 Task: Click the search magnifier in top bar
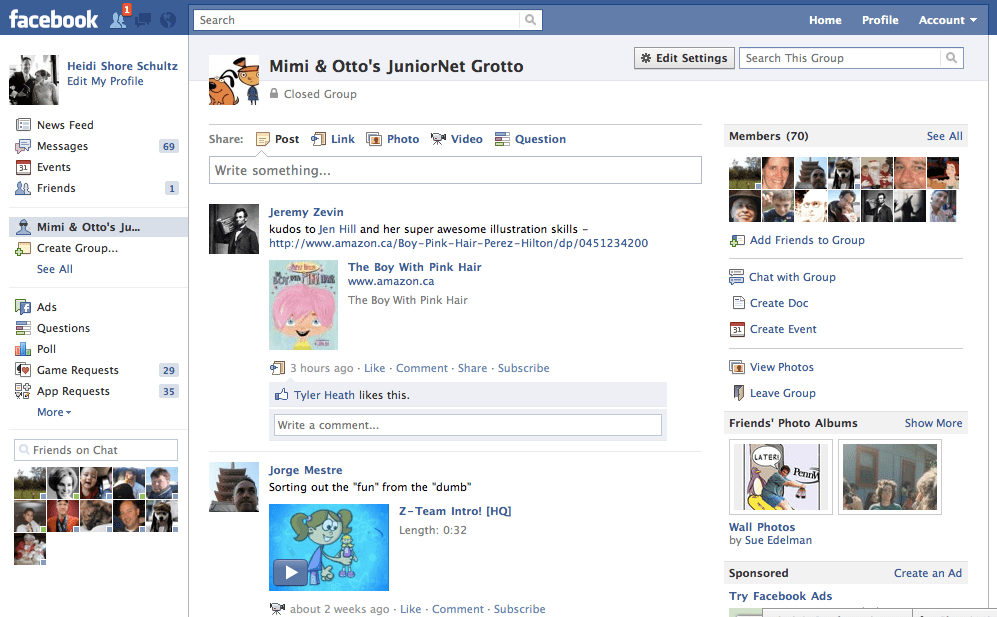(530, 20)
